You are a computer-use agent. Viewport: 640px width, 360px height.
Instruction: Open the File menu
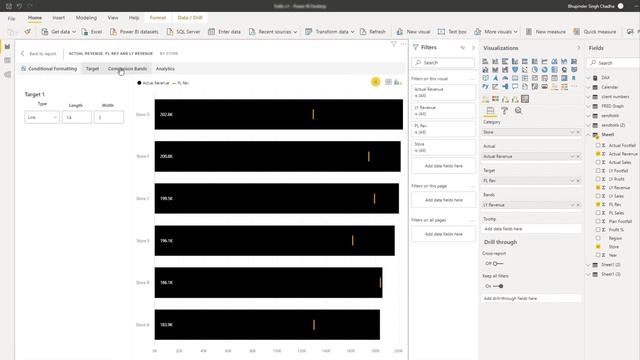(11, 18)
